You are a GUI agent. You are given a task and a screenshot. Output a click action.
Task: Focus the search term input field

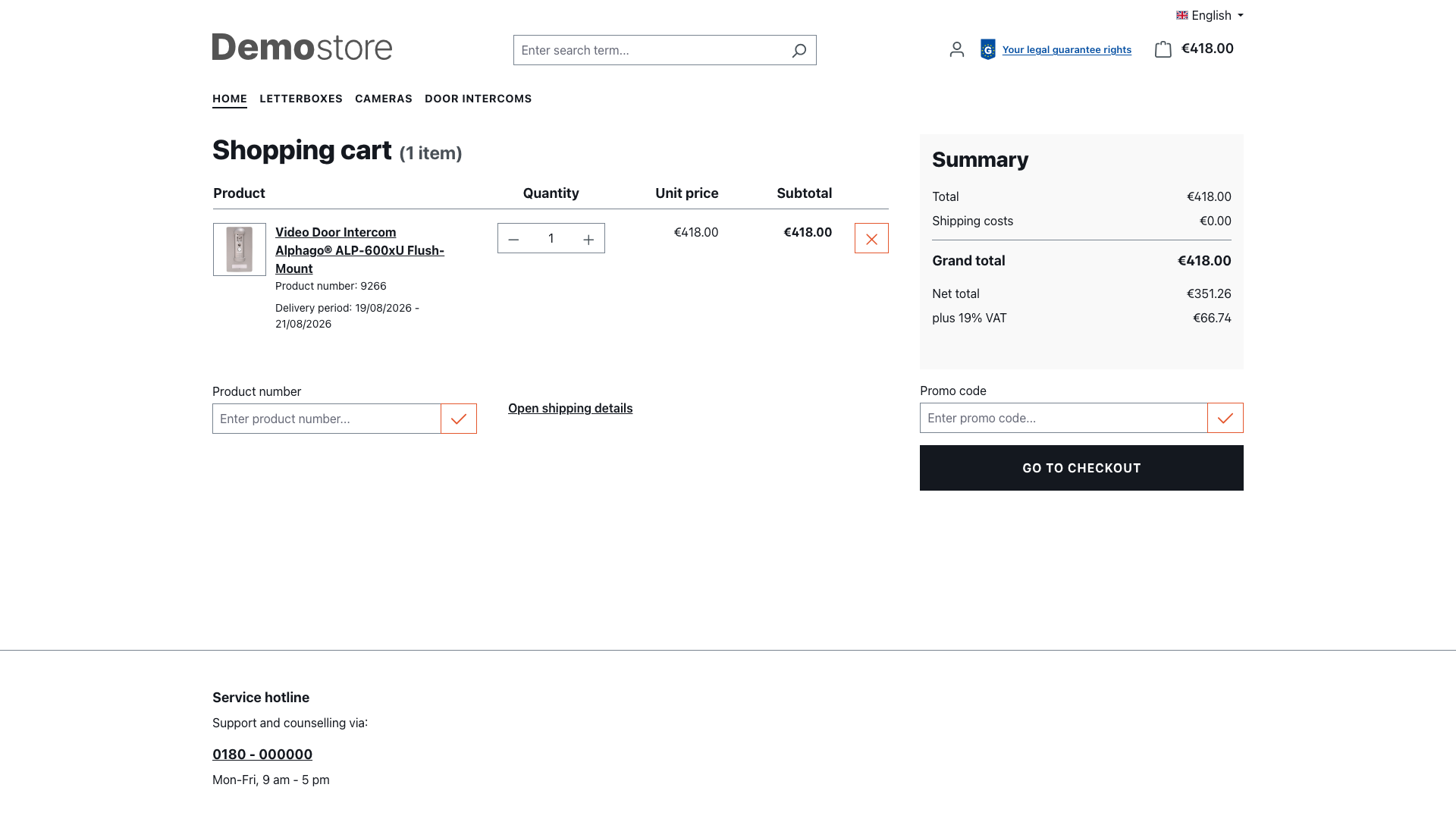(648, 50)
